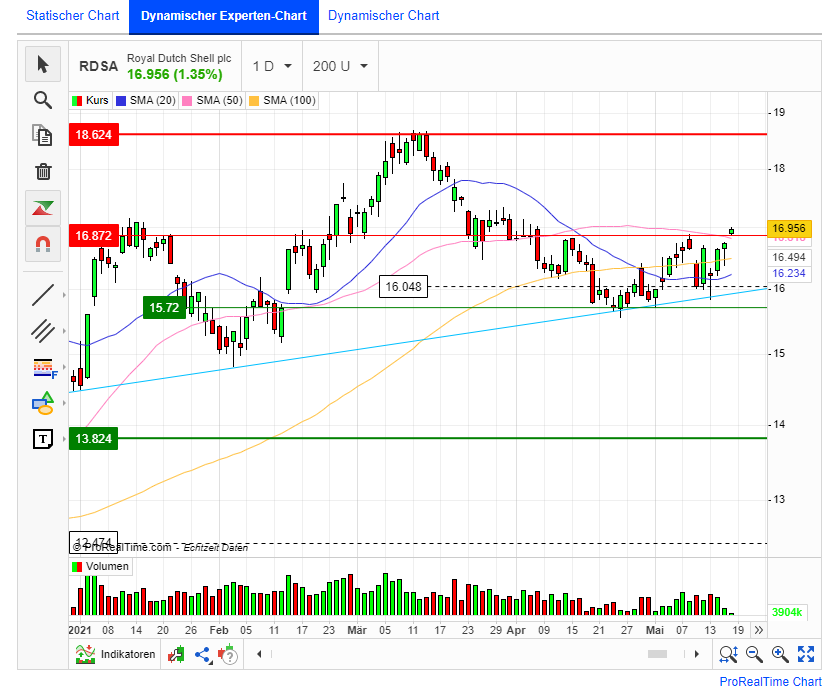Select the Fibonacci retracement tool
The height and width of the screenshot is (693, 840).
click(x=45, y=368)
